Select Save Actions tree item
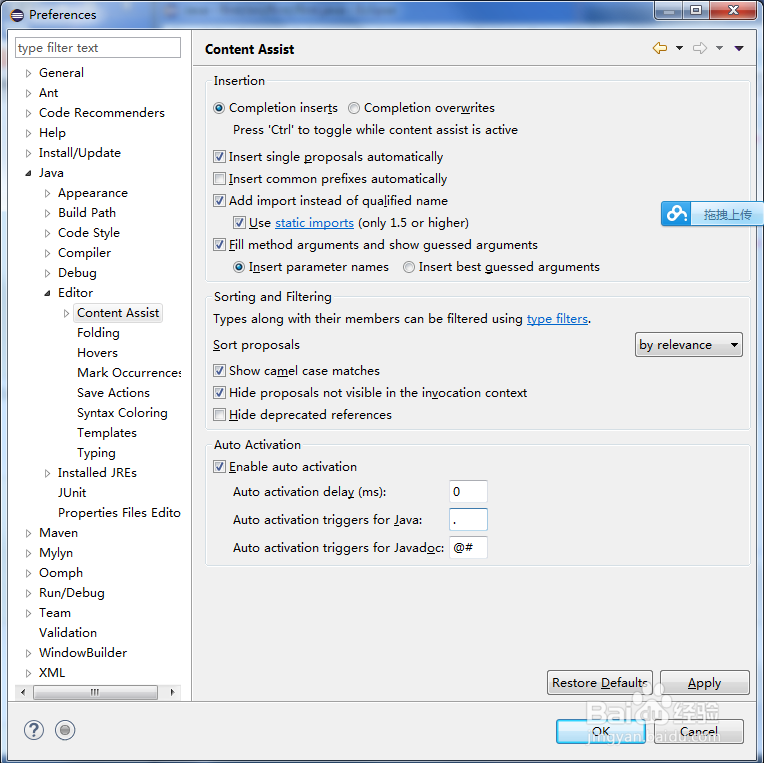Viewport: 764px width, 763px height. click(x=113, y=393)
